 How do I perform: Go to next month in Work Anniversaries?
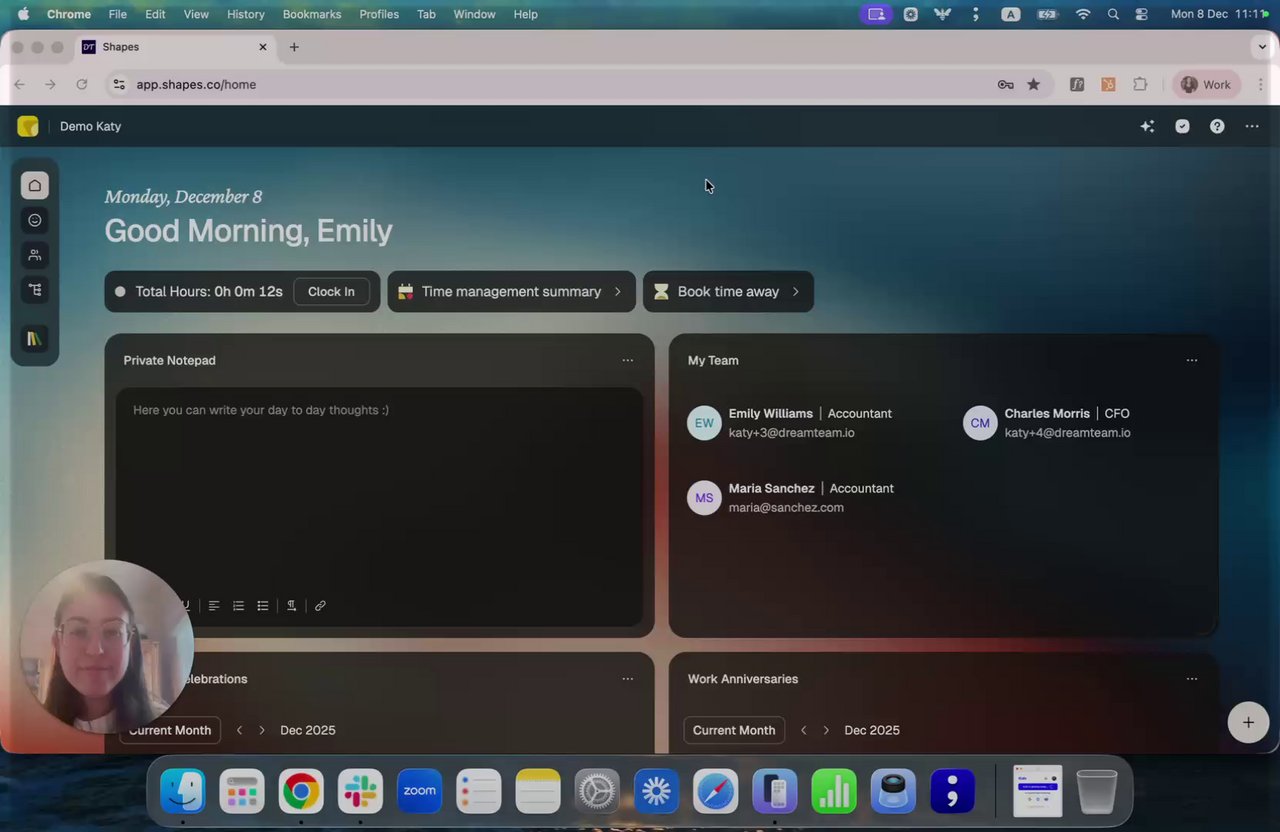click(826, 730)
